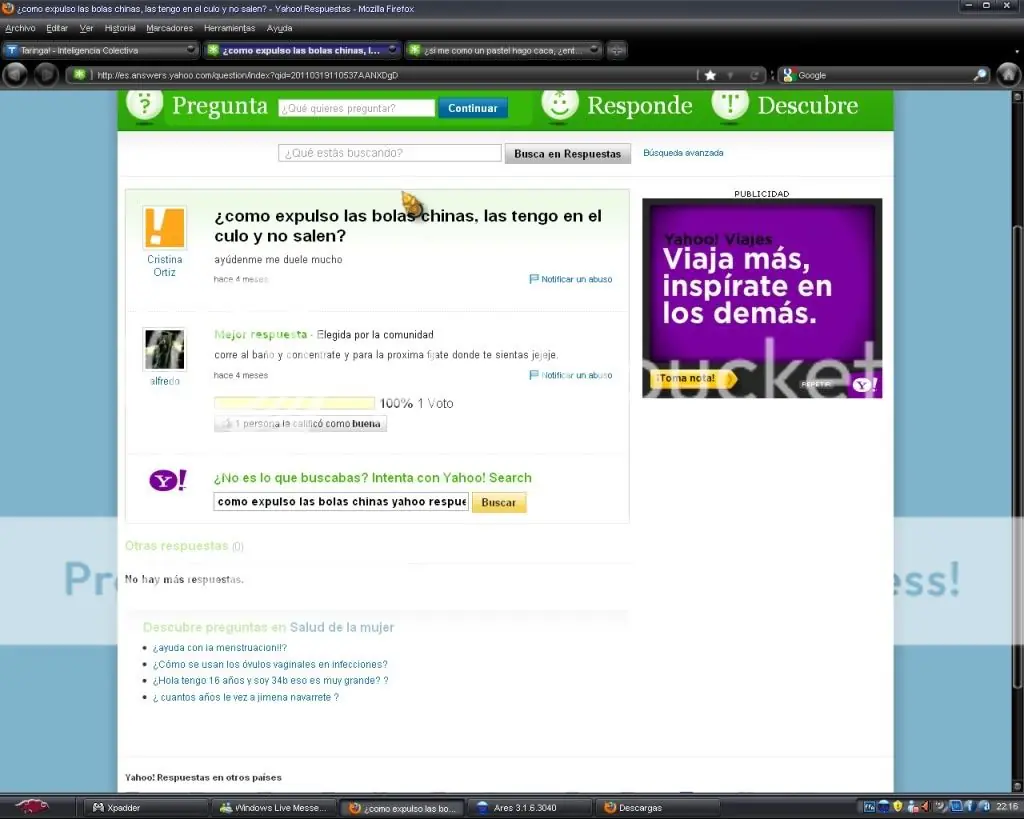Click the Busca en Respuestas button
Screen dimensions: 1024x819
tap(568, 153)
